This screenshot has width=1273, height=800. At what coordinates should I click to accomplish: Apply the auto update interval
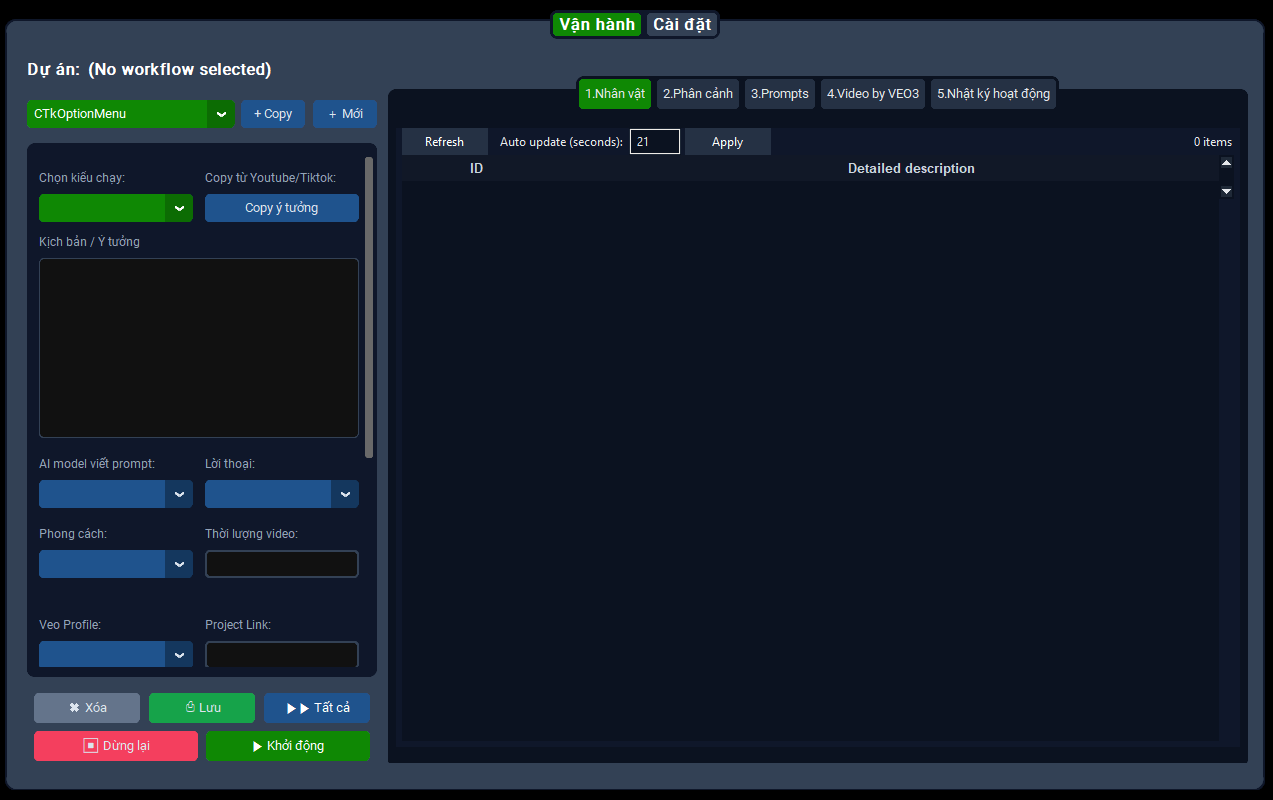click(x=727, y=142)
